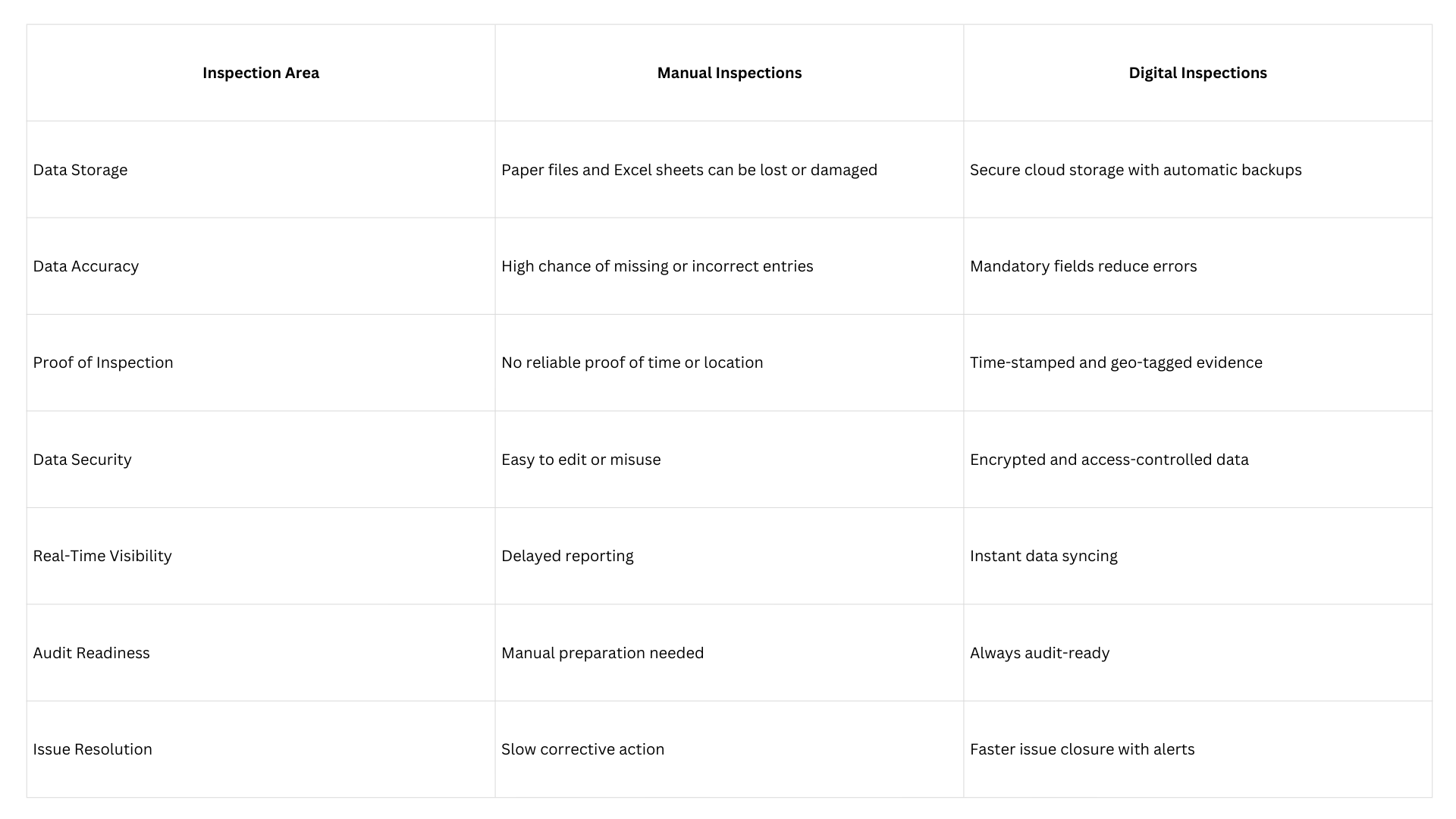1456x819 pixels.
Task: Click the Proof of Inspection cell
Action: pos(103,362)
